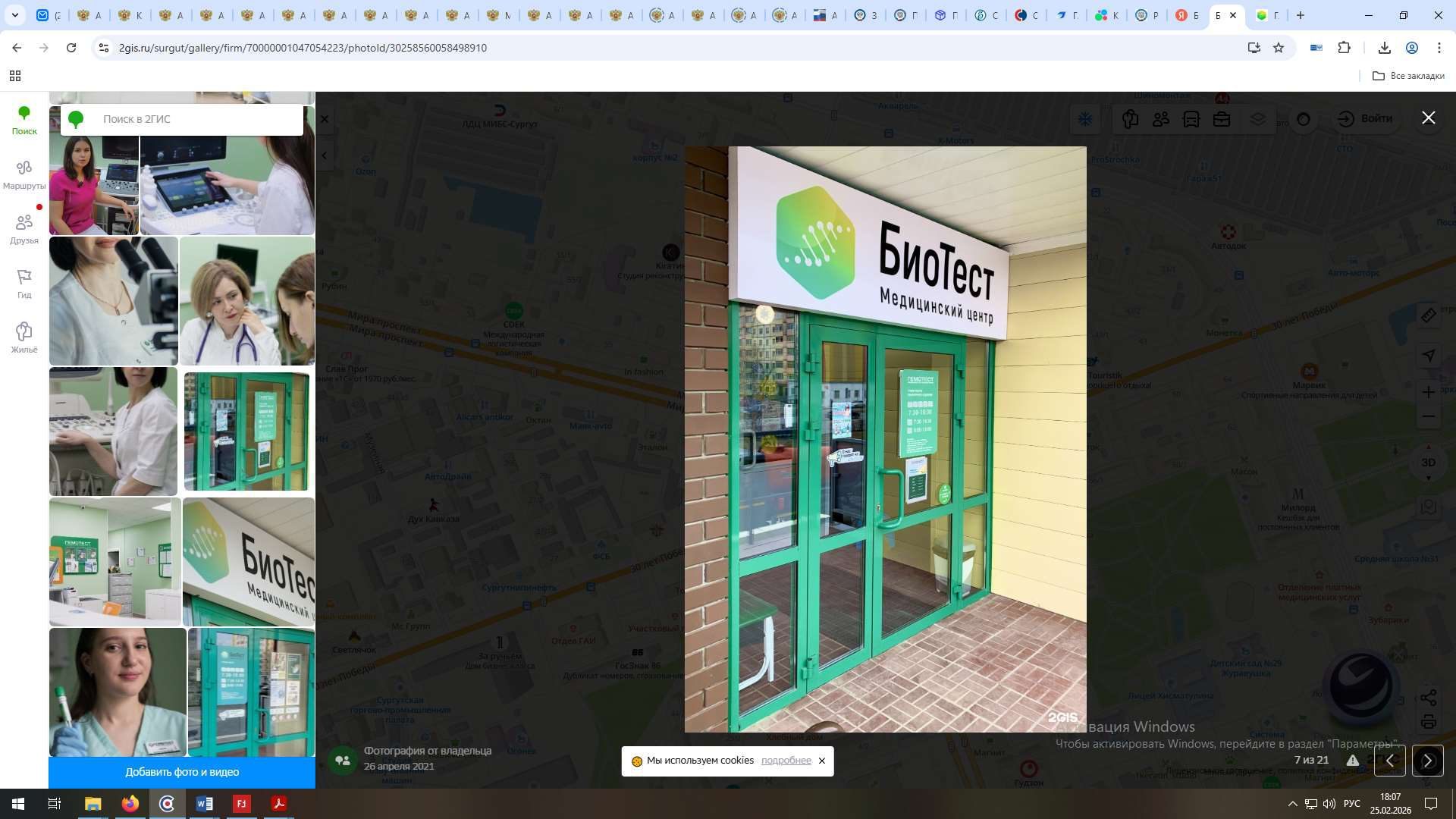Click the browser back arrow
The width and height of the screenshot is (1456, 819).
point(17,48)
